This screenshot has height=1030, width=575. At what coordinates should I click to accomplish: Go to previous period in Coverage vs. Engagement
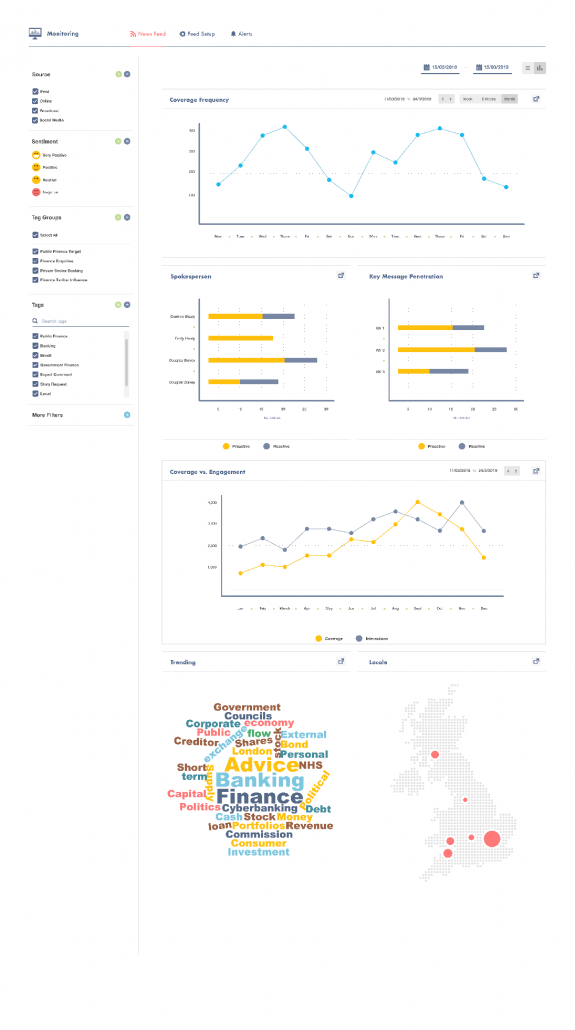coord(507,471)
